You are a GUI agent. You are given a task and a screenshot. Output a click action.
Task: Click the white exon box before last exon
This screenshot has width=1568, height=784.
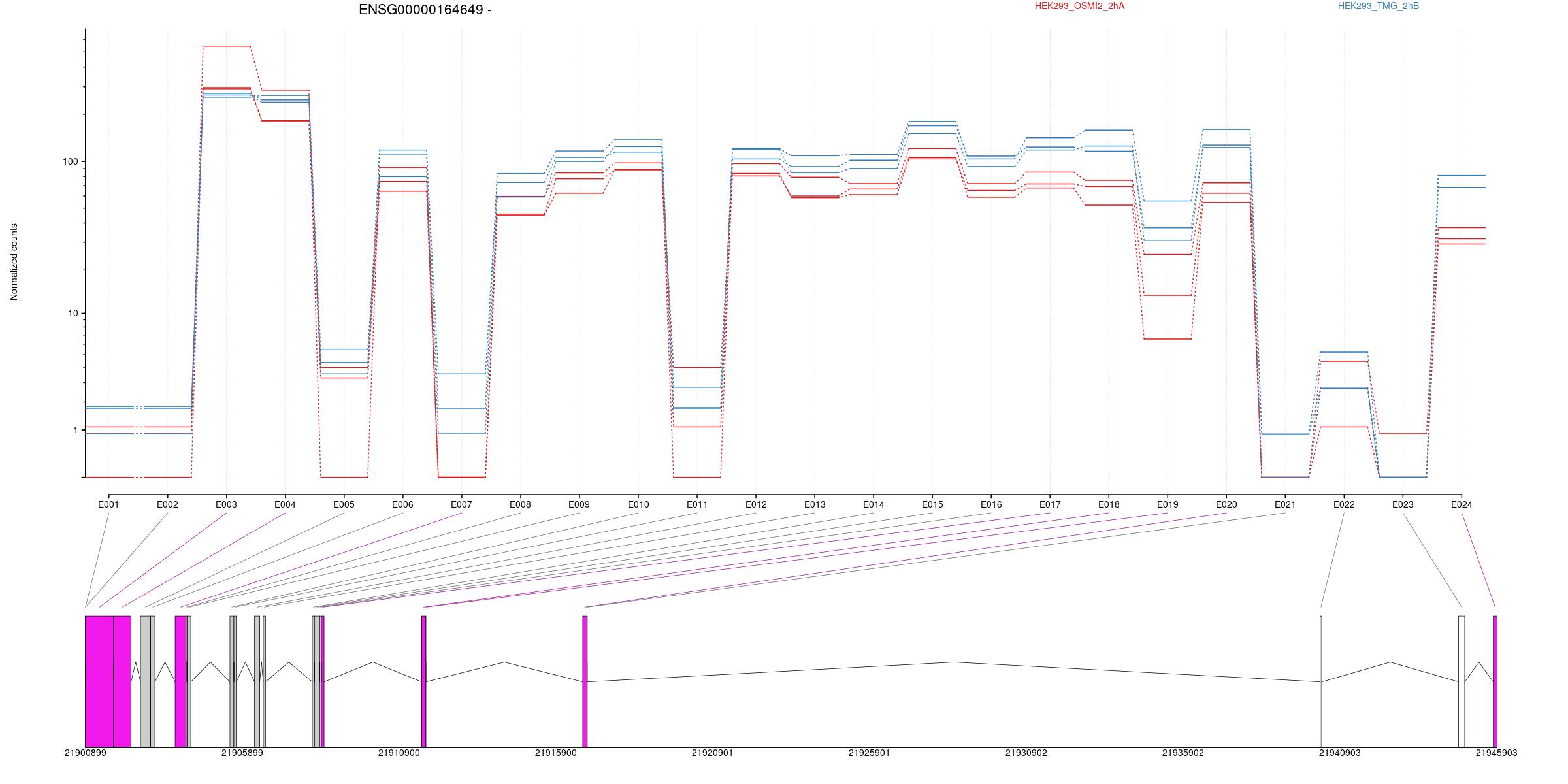tap(1462, 681)
